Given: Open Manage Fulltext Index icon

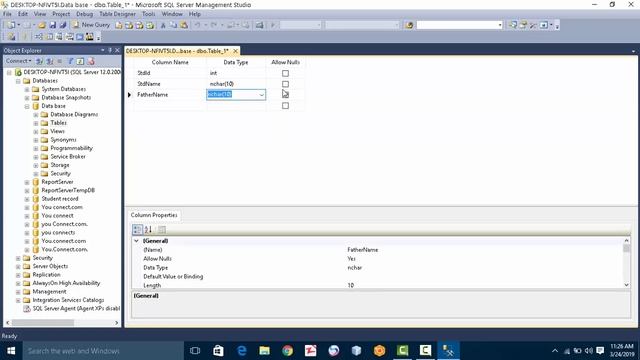Looking at the screenshot, I should [x=59, y=37].
